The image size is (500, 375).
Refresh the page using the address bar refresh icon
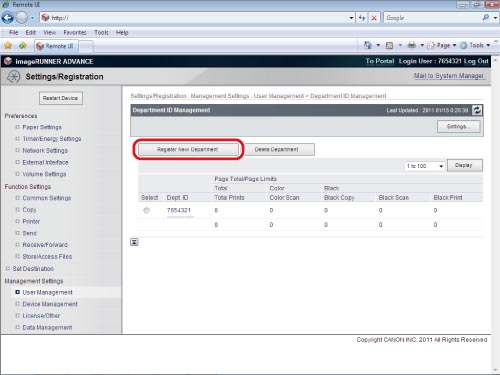(x=362, y=18)
